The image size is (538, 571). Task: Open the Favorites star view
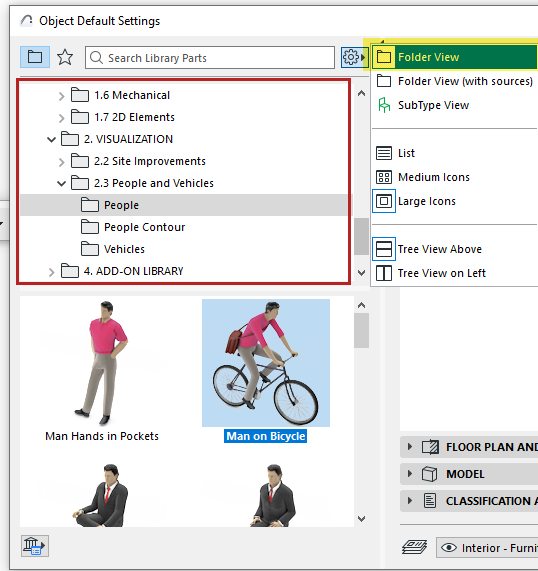click(65, 57)
